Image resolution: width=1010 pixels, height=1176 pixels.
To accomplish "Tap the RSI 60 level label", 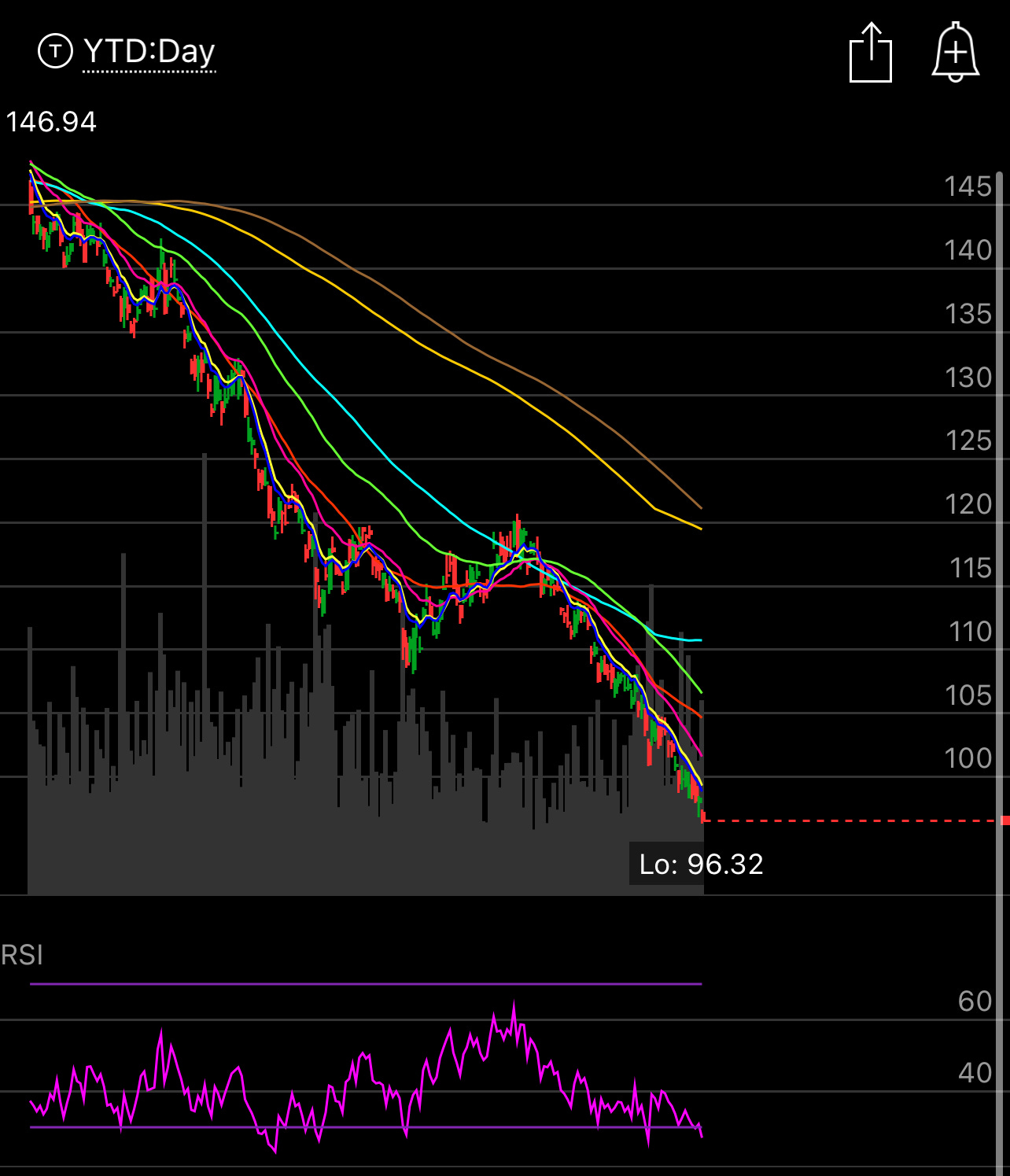I will coord(975,1001).
